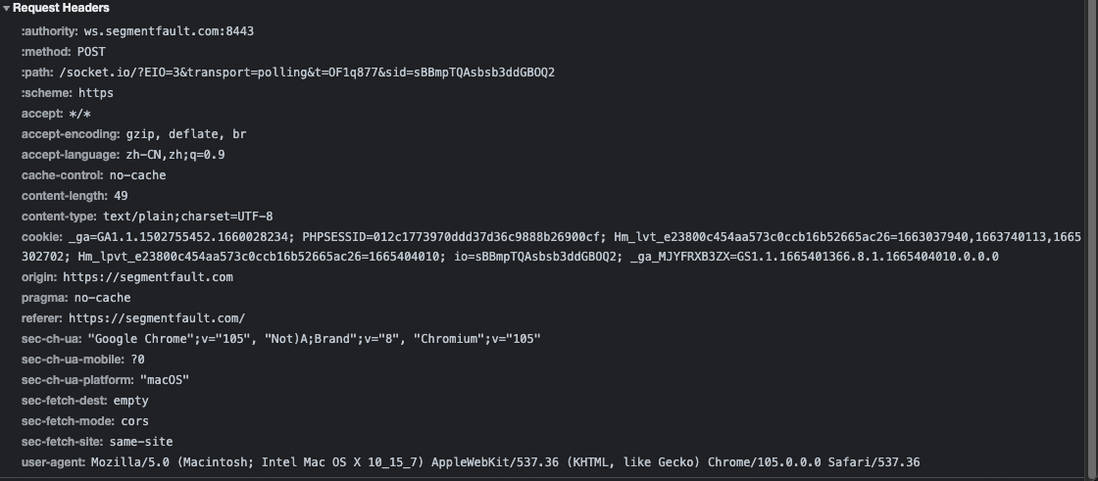Click the sec-ch-ua Google Chrome value
Screen dimensions: 1098x481
coord(314,339)
